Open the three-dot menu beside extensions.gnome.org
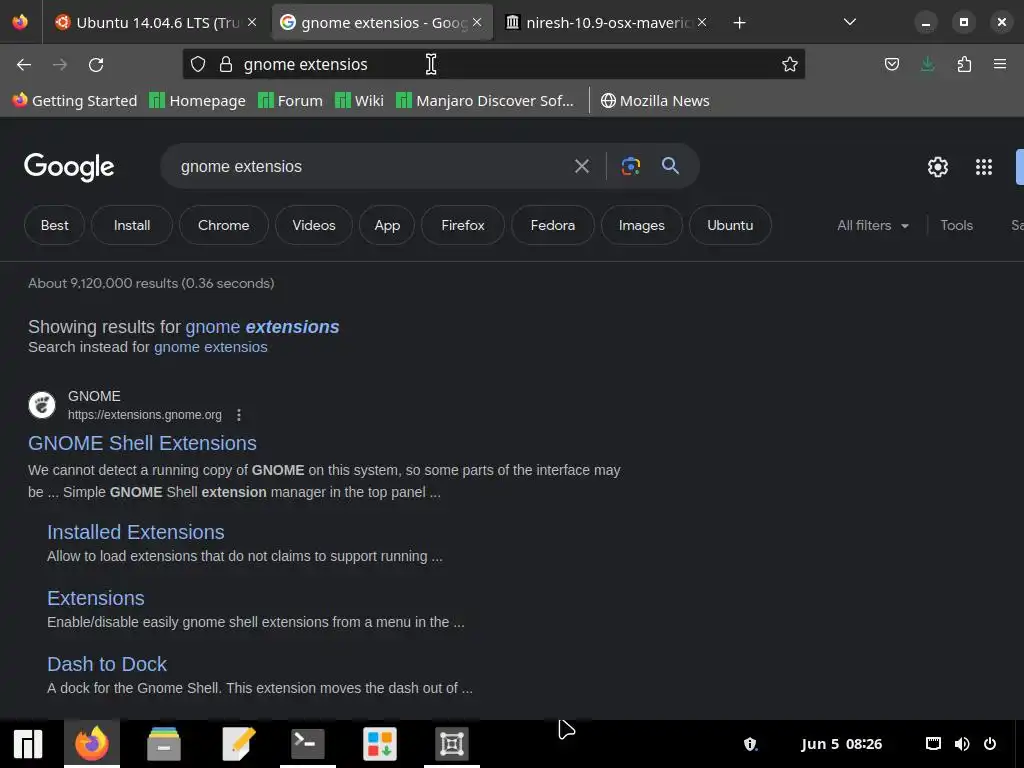Screen dimensions: 1024x768 pos(239,415)
